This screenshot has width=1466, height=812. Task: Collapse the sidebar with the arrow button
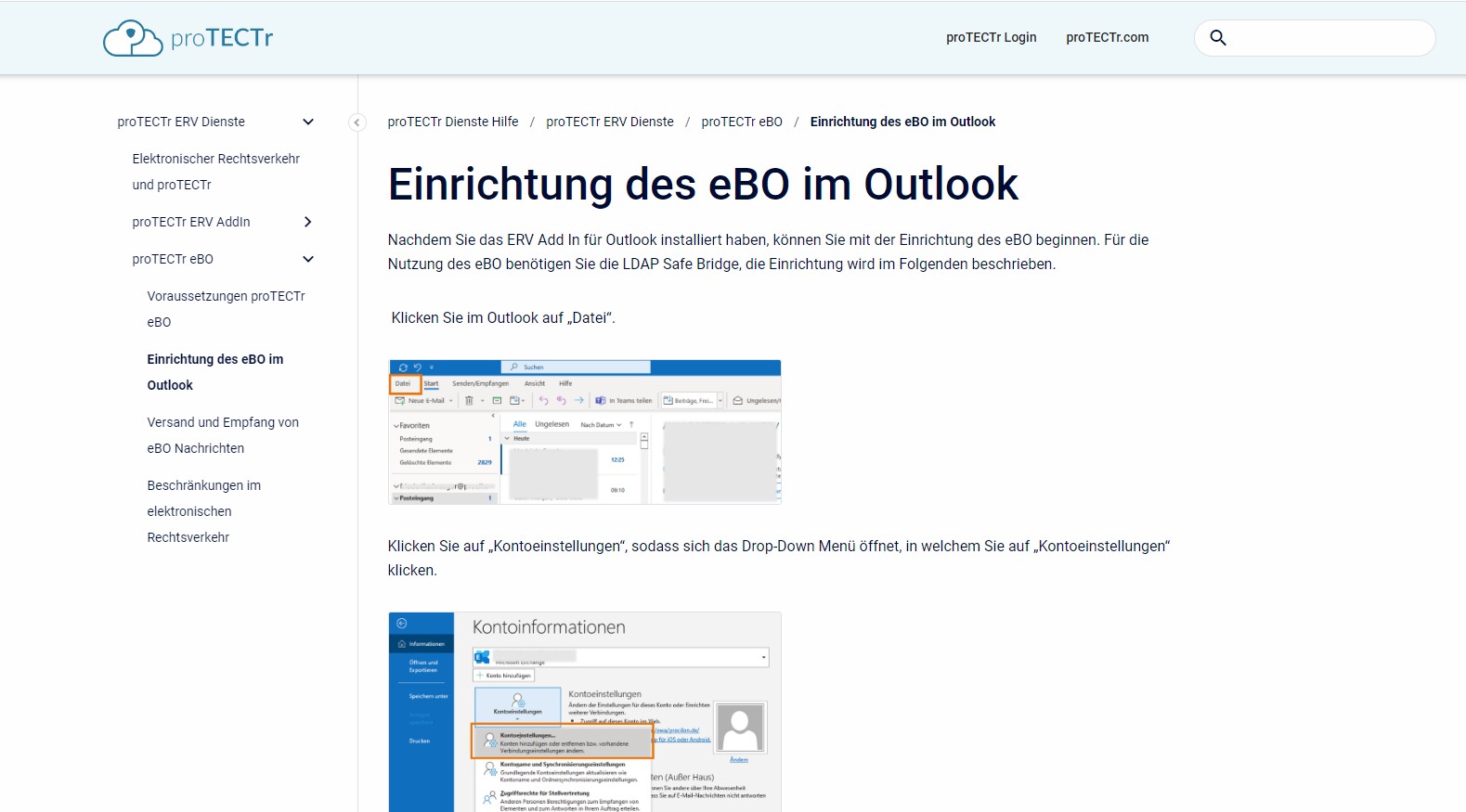click(357, 122)
